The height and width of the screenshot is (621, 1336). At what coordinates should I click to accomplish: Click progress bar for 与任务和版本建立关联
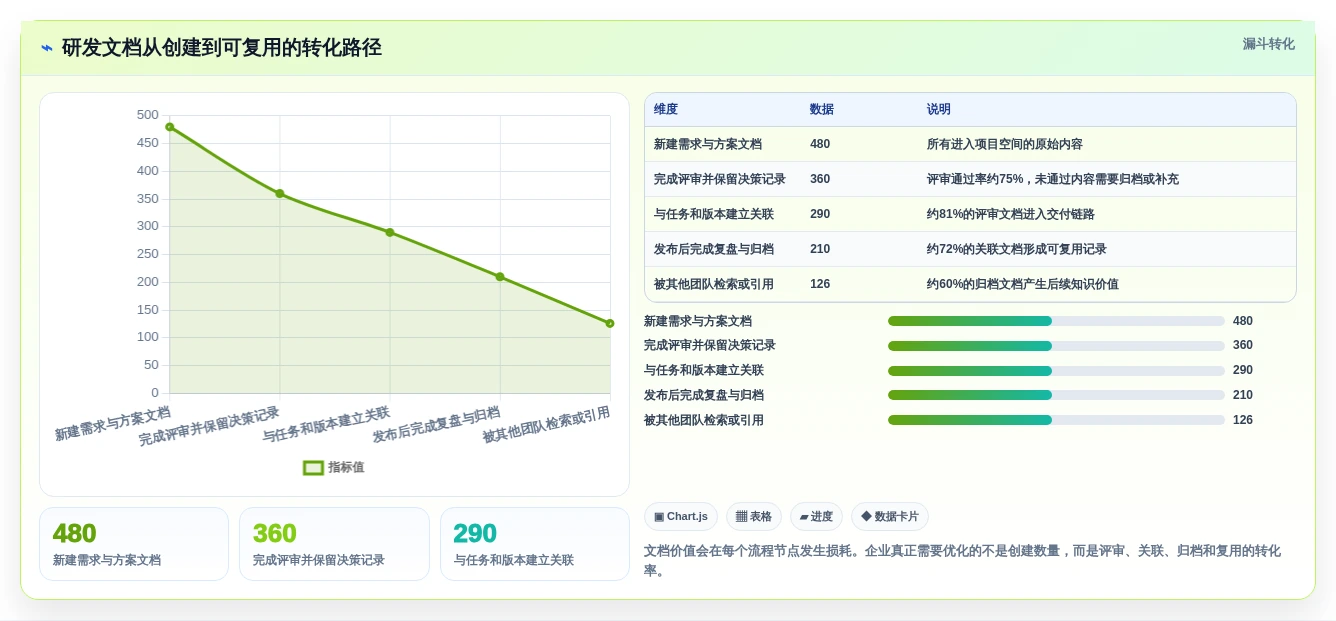tap(1056, 370)
